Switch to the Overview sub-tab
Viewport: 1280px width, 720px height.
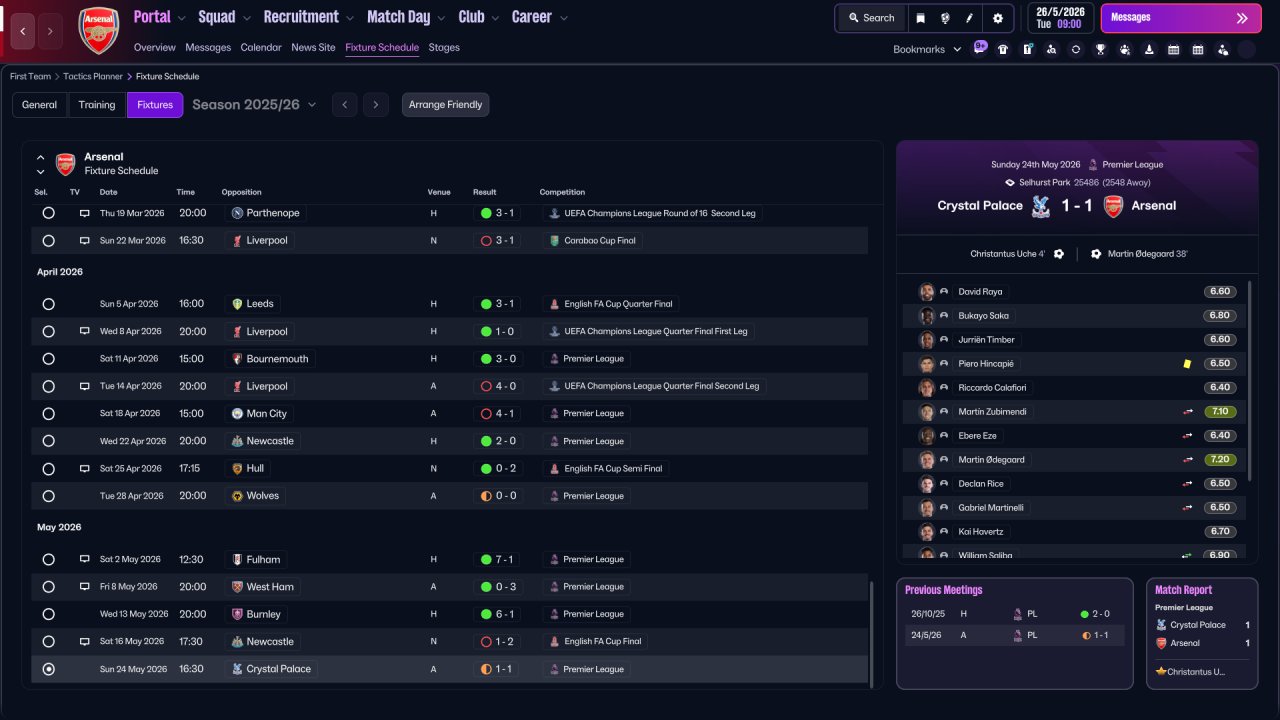154,48
